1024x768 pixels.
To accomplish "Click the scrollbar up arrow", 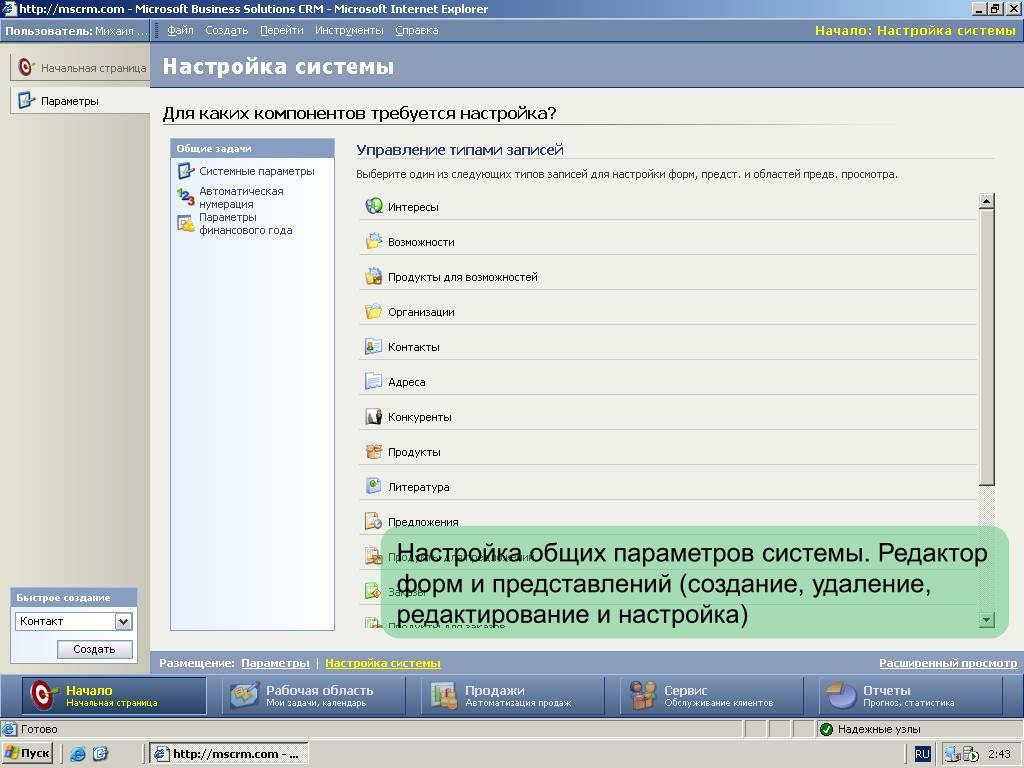I will [x=986, y=201].
